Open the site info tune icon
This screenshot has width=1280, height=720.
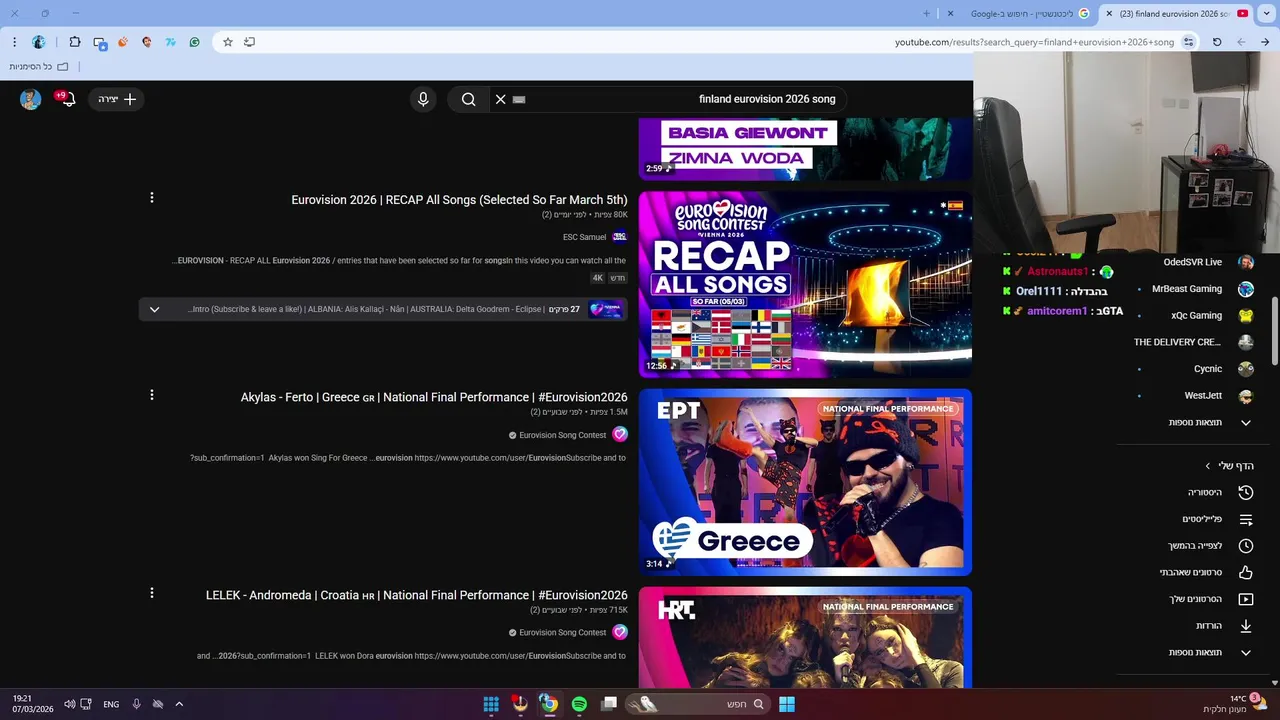pos(1188,42)
